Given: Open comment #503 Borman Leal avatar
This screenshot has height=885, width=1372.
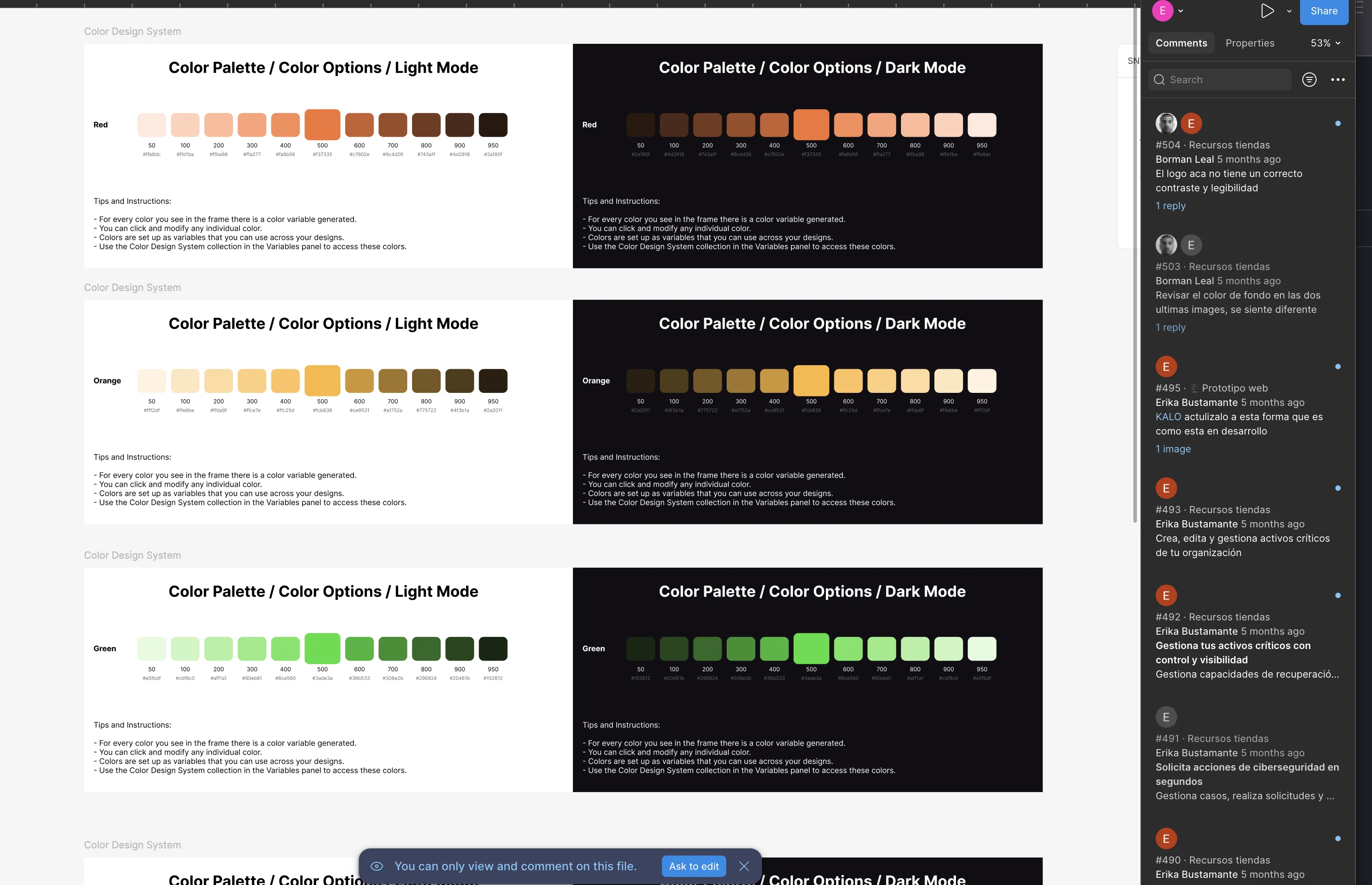Looking at the screenshot, I should (1166, 245).
